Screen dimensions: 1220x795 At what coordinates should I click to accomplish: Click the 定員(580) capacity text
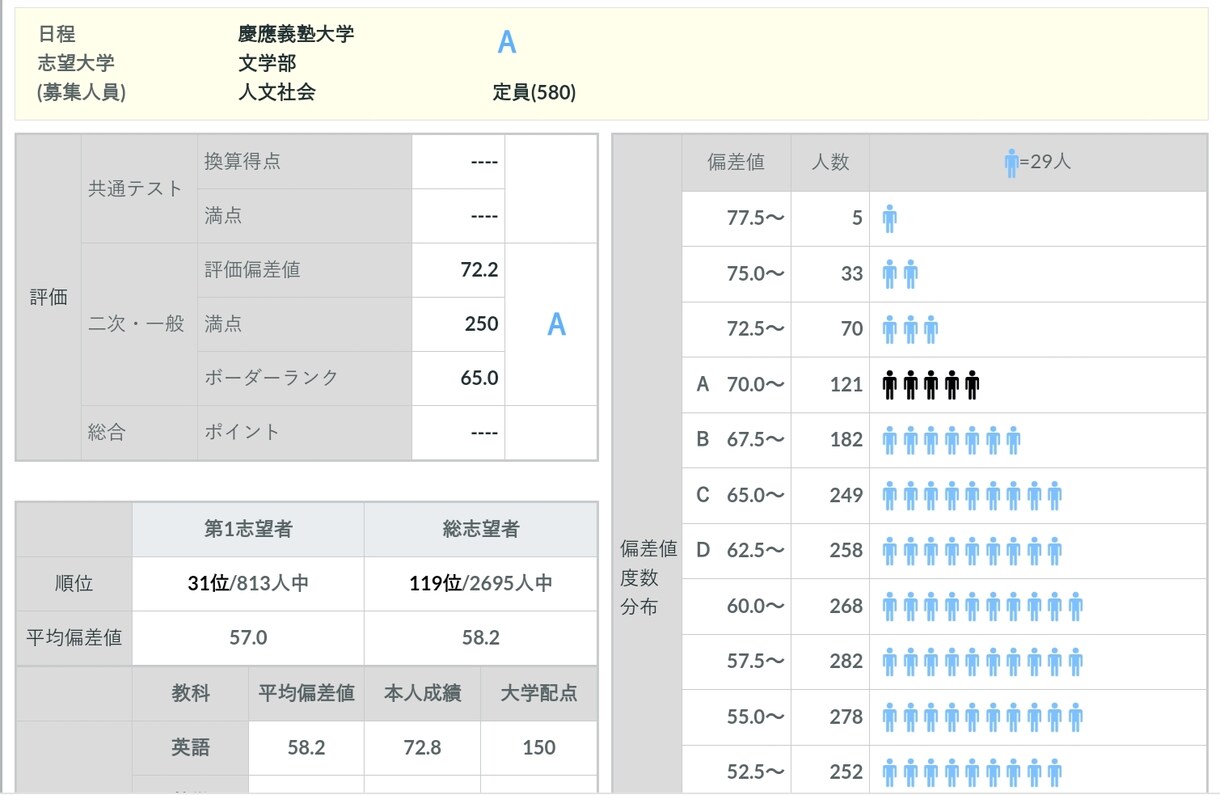click(534, 92)
